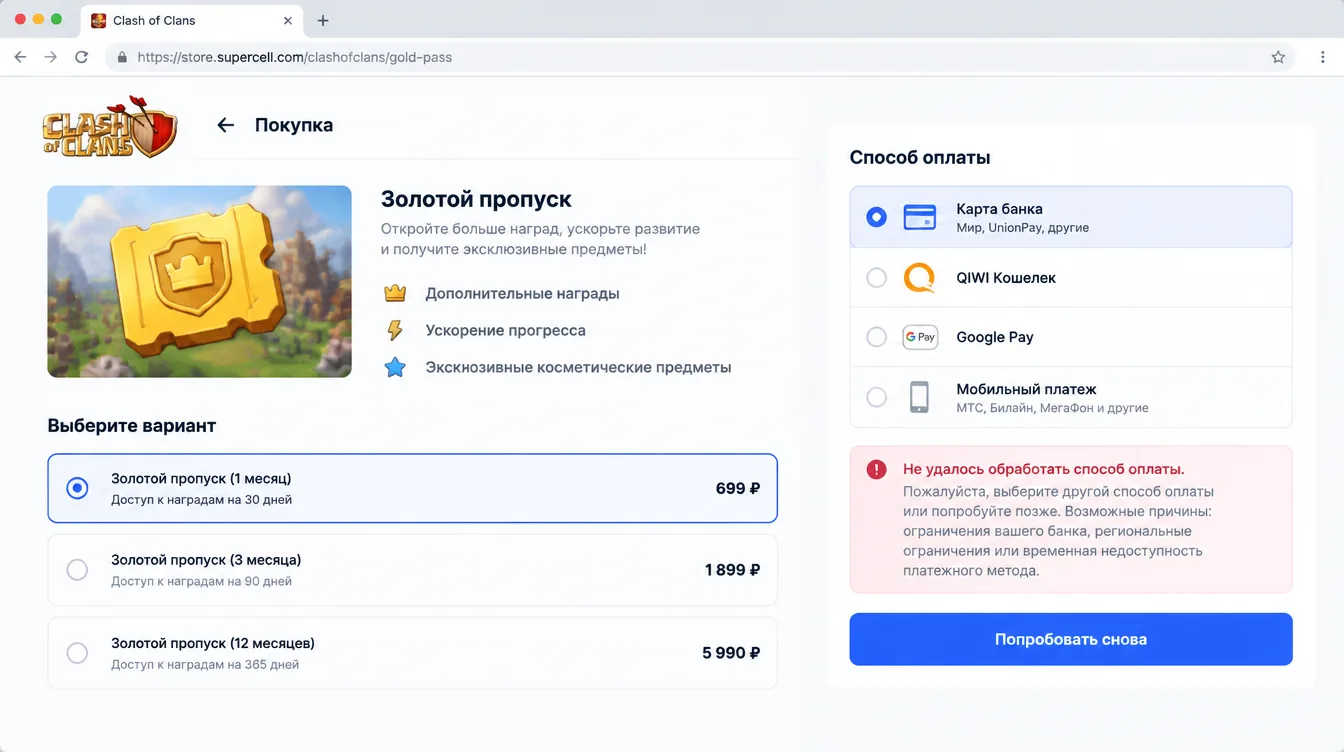Viewport: 1344px width, 752px height.
Task: Select Золотой пропуск (12 месяцев) radio button
Action: [77, 653]
